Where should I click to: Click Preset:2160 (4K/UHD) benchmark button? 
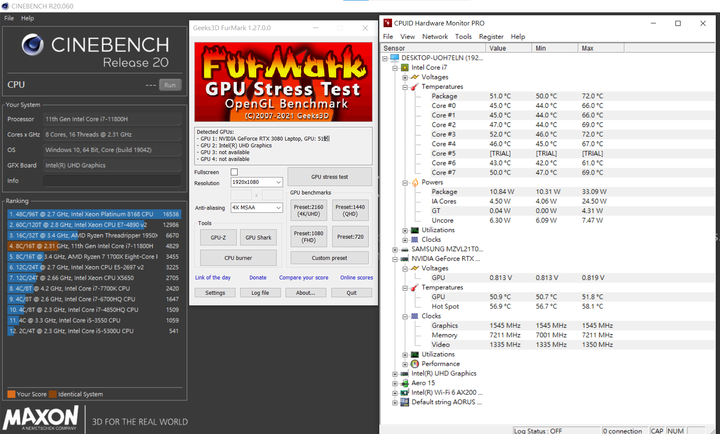tap(309, 210)
